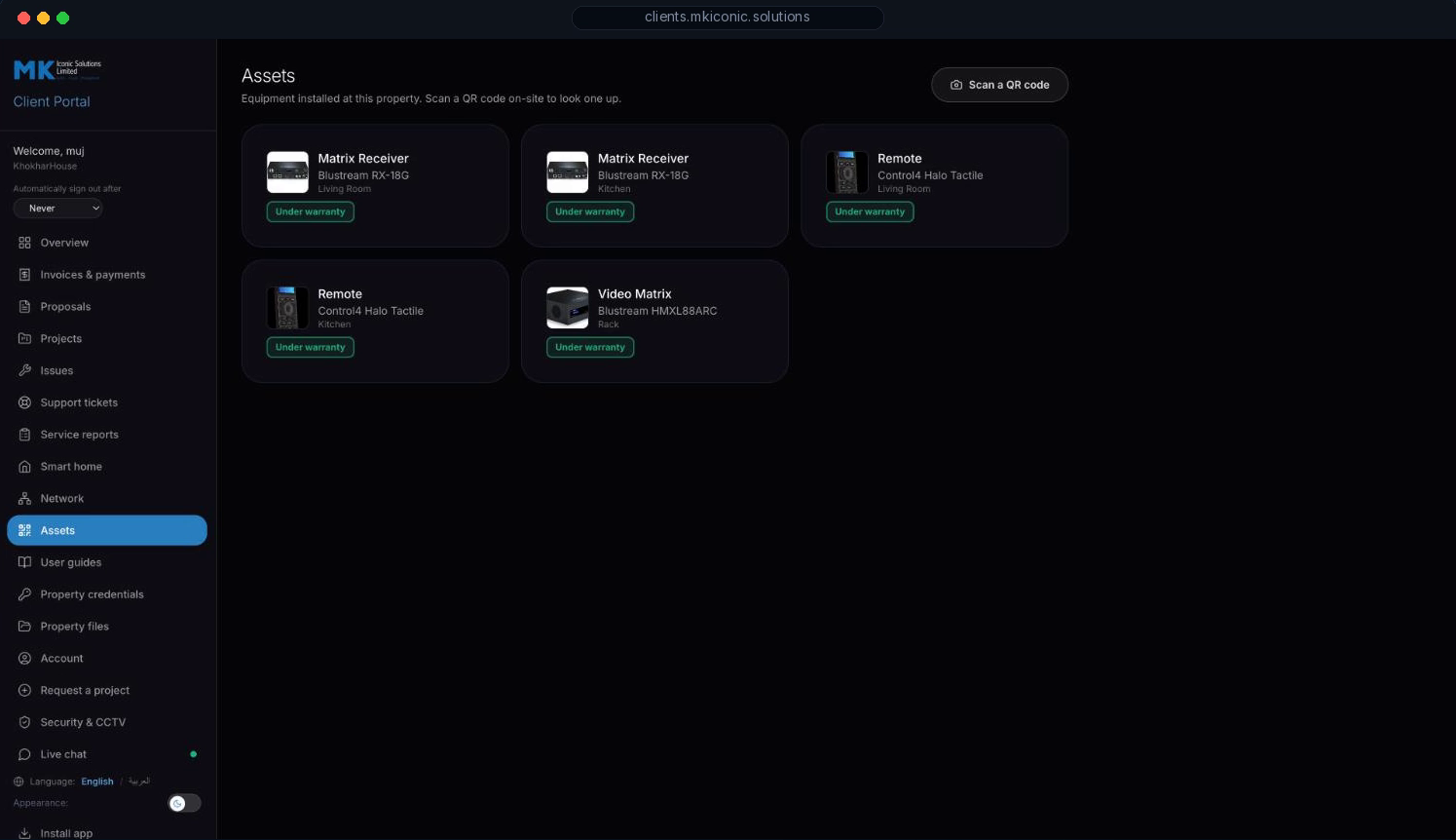1456x840 pixels.
Task: Go to the Network page
Action: coord(107,499)
